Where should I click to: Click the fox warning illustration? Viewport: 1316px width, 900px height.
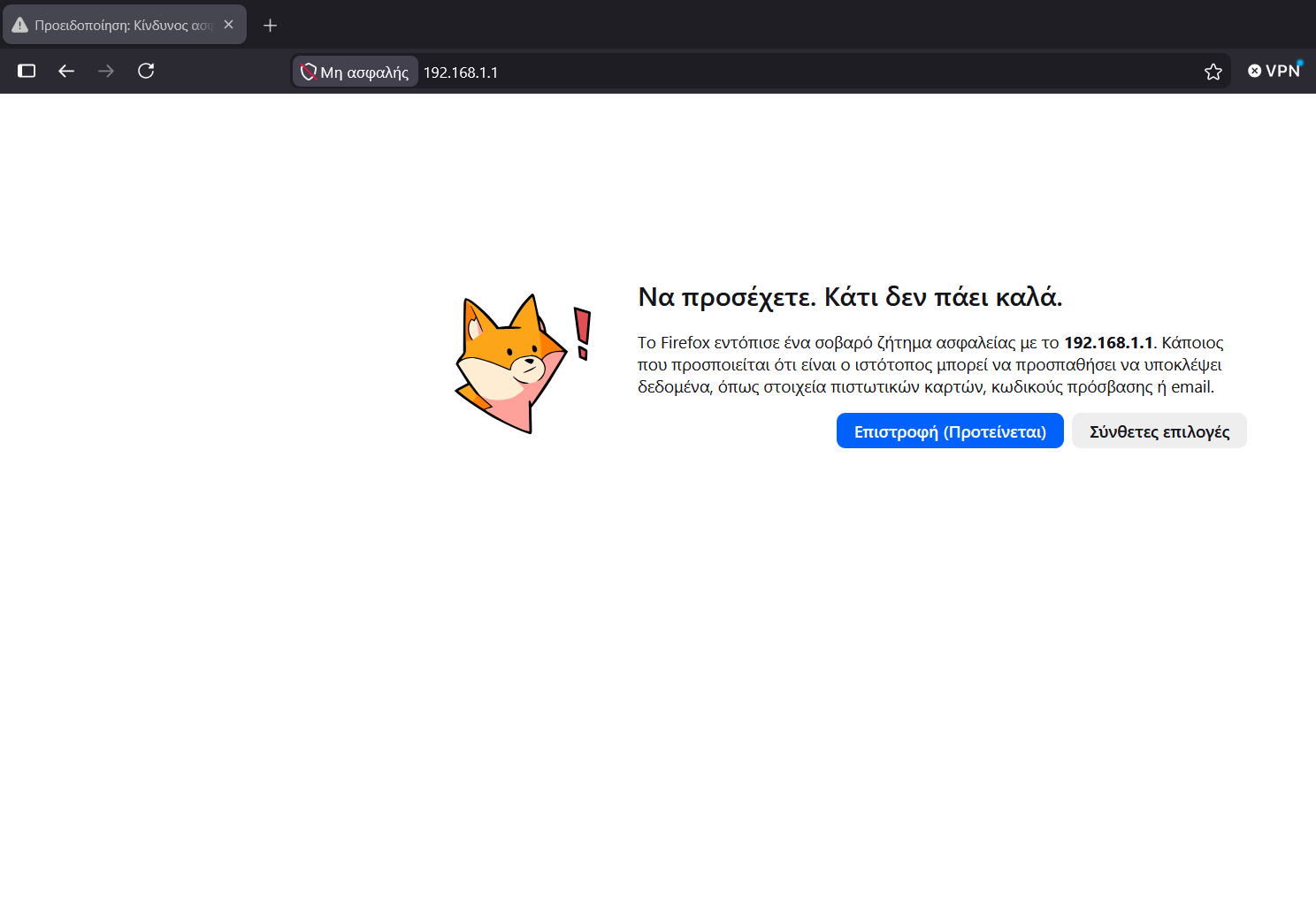point(523,363)
